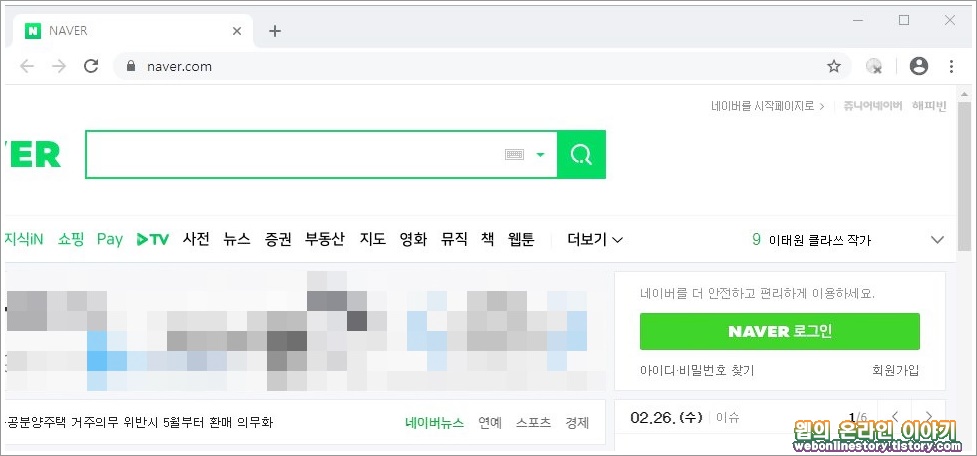
Task: Open the on-screen keyboard icon in search box
Action: (514, 154)
